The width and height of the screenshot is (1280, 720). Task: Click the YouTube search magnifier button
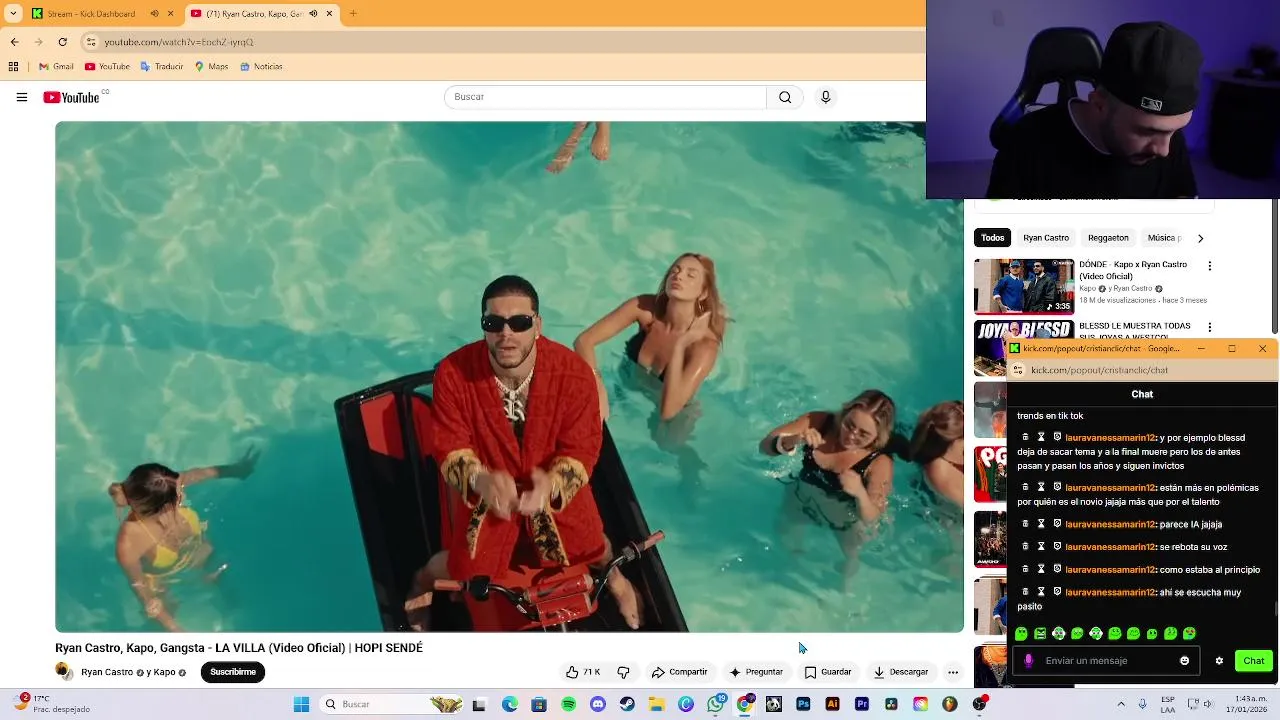click(x=785, y=97)
